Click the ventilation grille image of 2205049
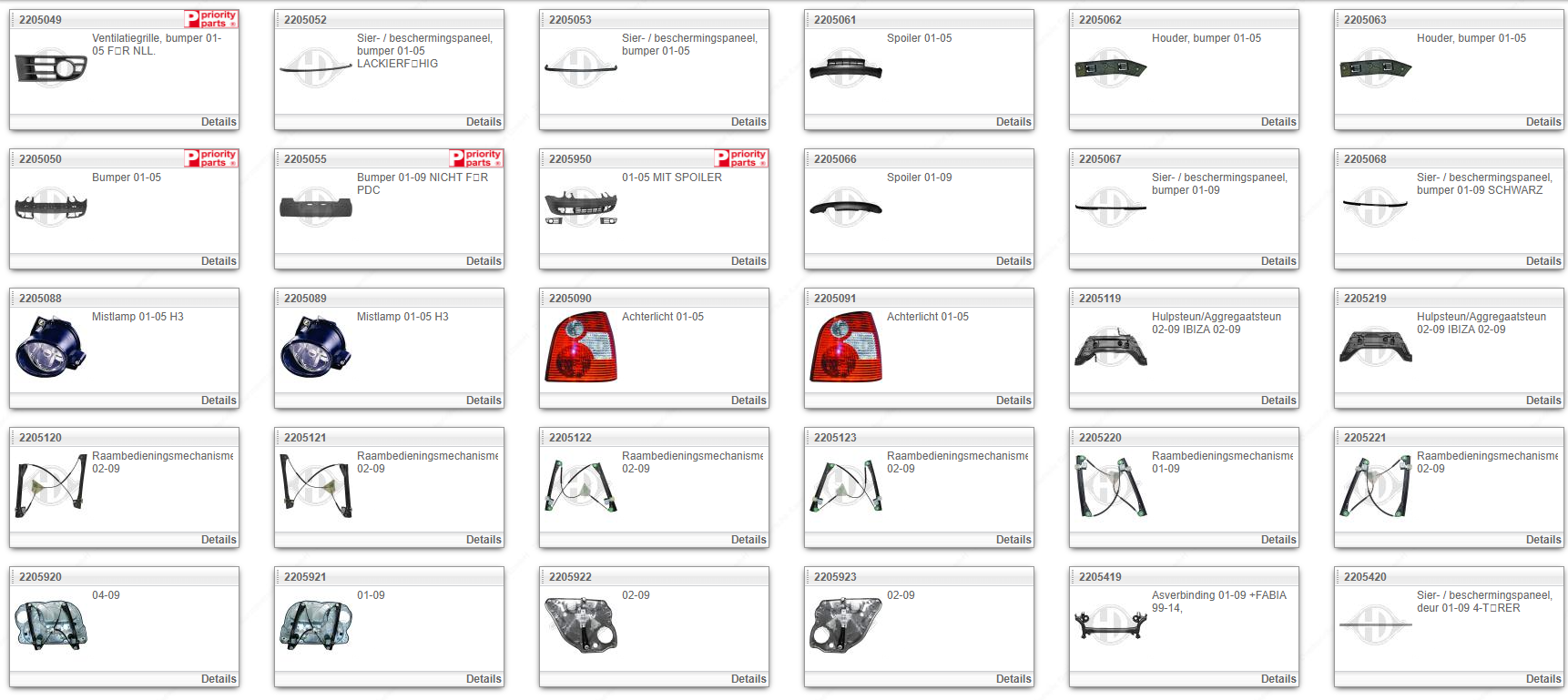 (x=51, y=68)
